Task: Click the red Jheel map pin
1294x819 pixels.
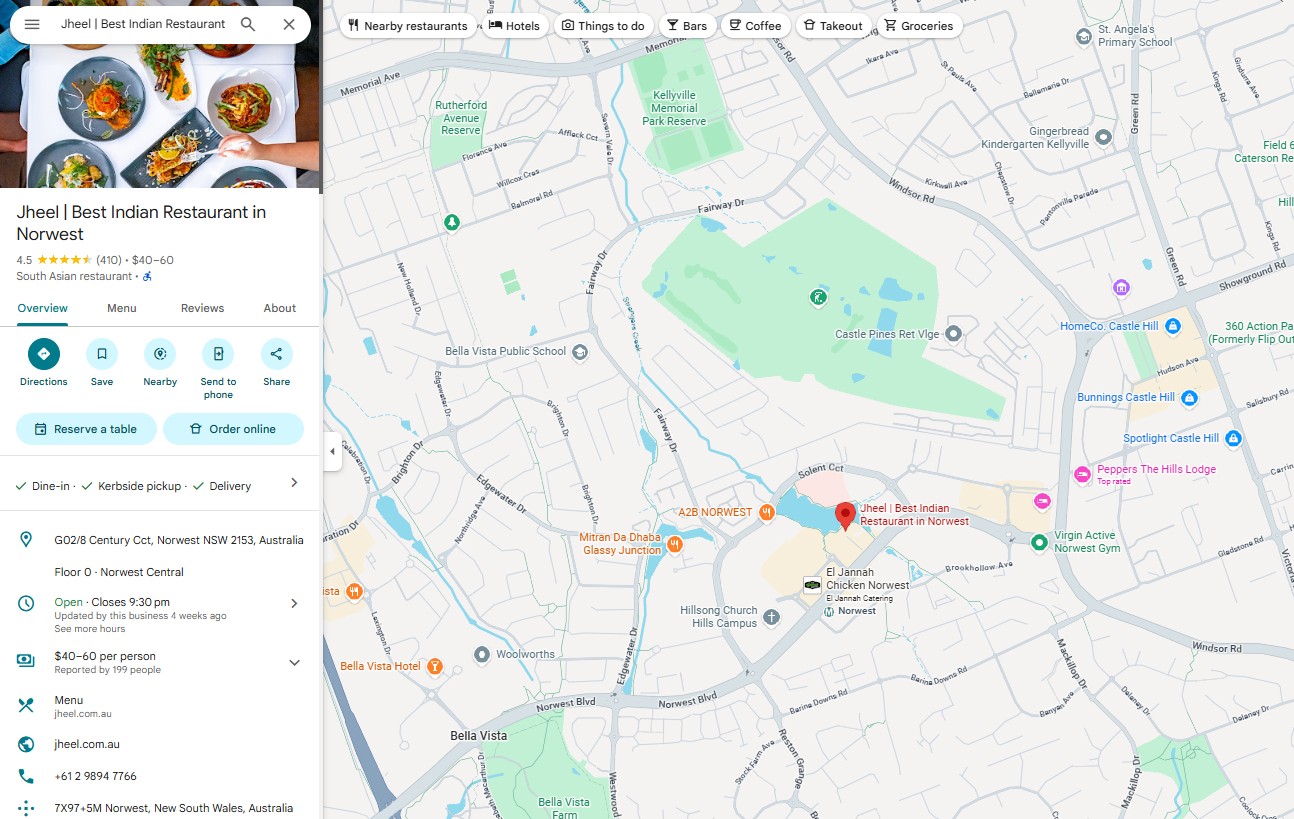Action: pos(845,516)
